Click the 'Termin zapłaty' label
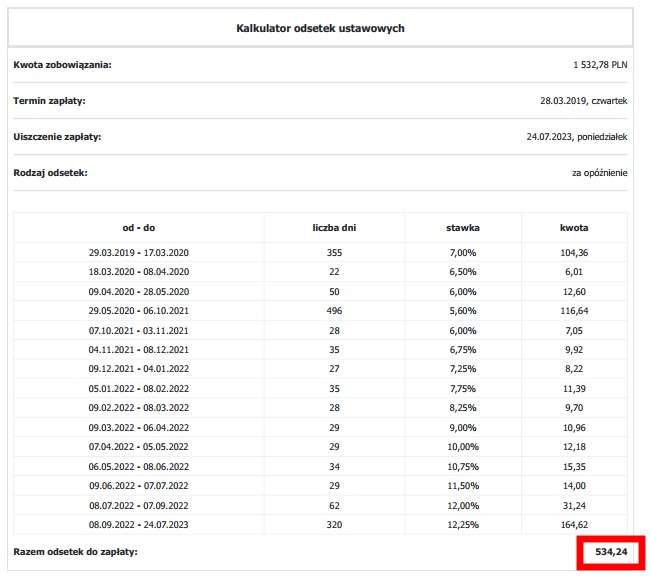 49,101
